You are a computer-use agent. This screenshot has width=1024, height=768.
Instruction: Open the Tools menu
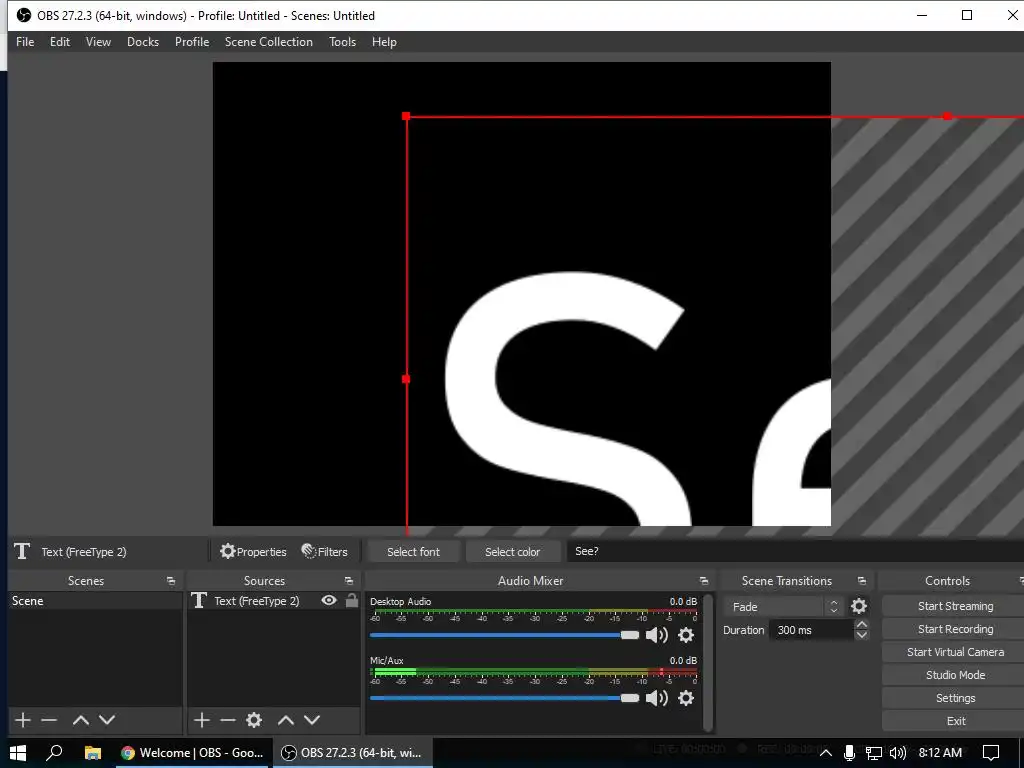(342, 42)
